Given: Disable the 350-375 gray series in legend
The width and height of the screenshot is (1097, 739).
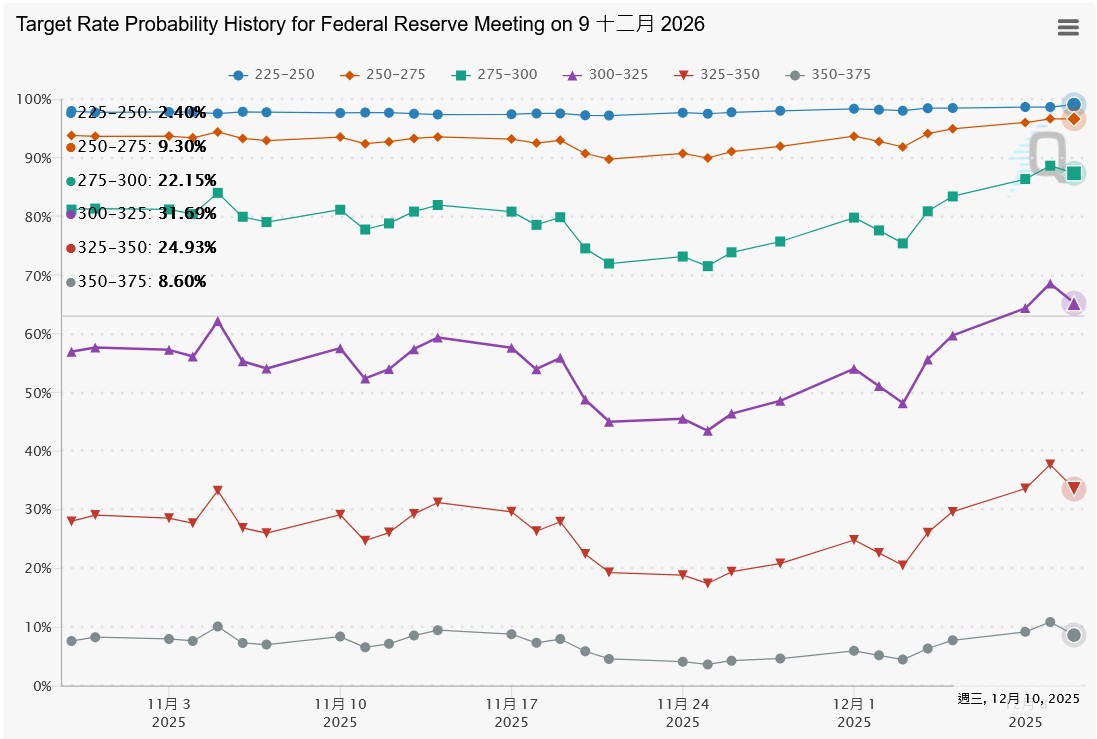Looking at the screenshot, I should click(830, 75).
